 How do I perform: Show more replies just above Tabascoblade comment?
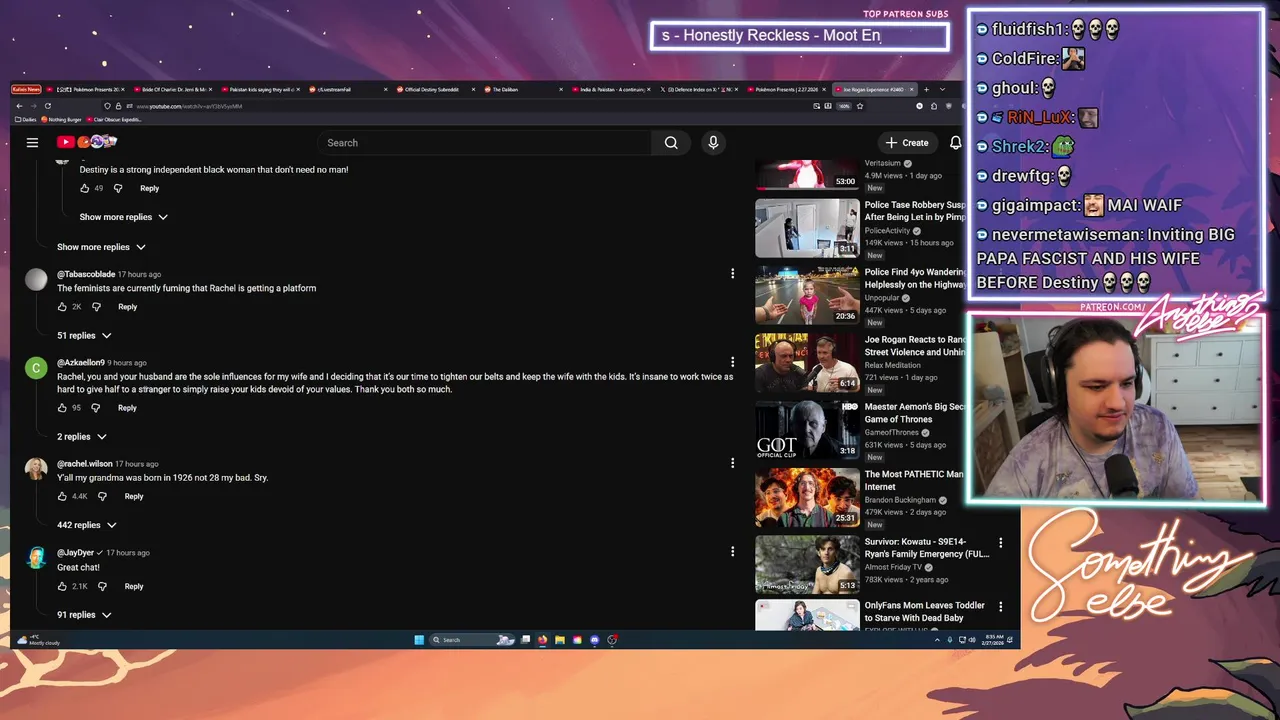coord(101,247)
